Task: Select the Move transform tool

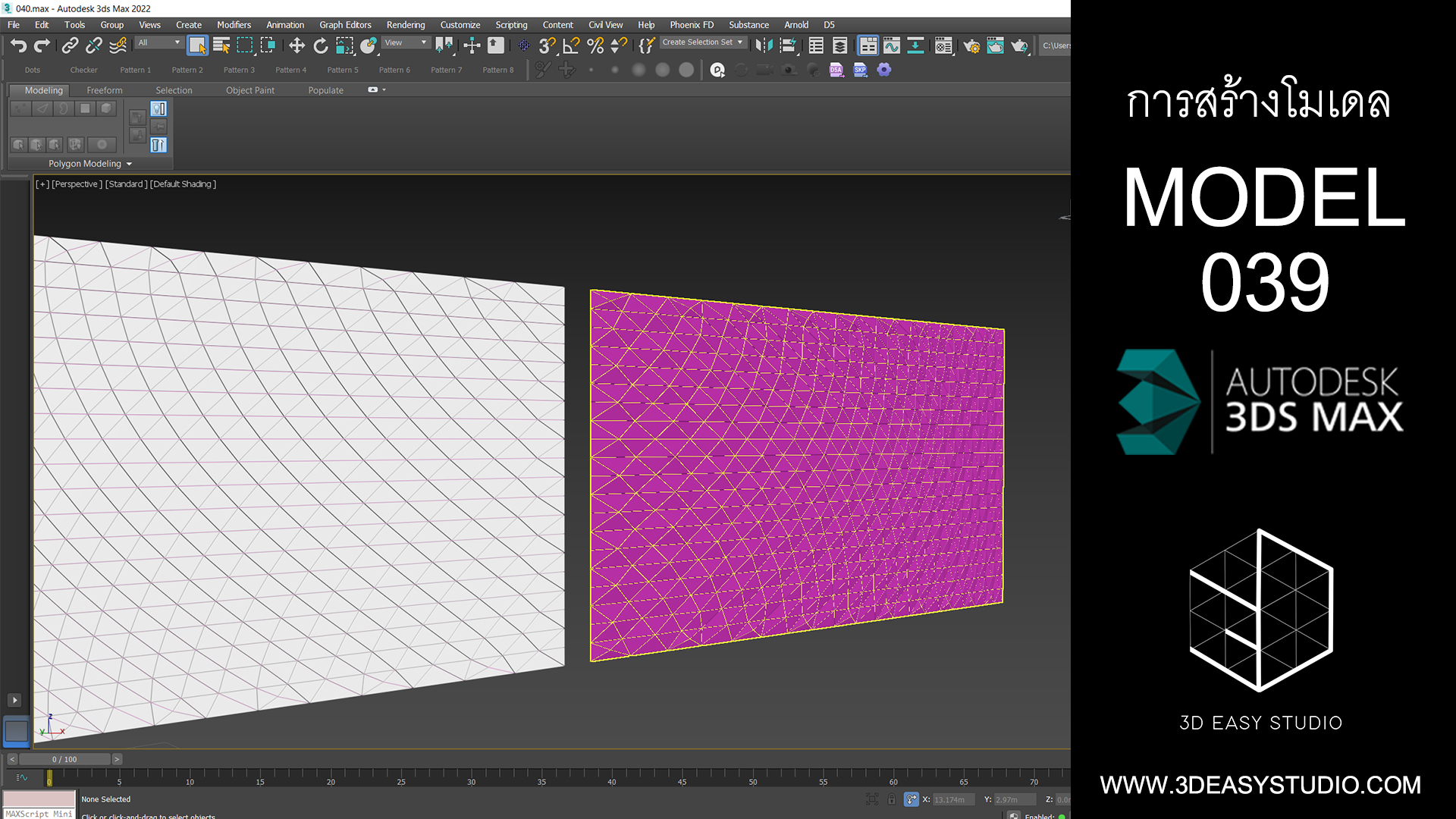Action: 297,45
